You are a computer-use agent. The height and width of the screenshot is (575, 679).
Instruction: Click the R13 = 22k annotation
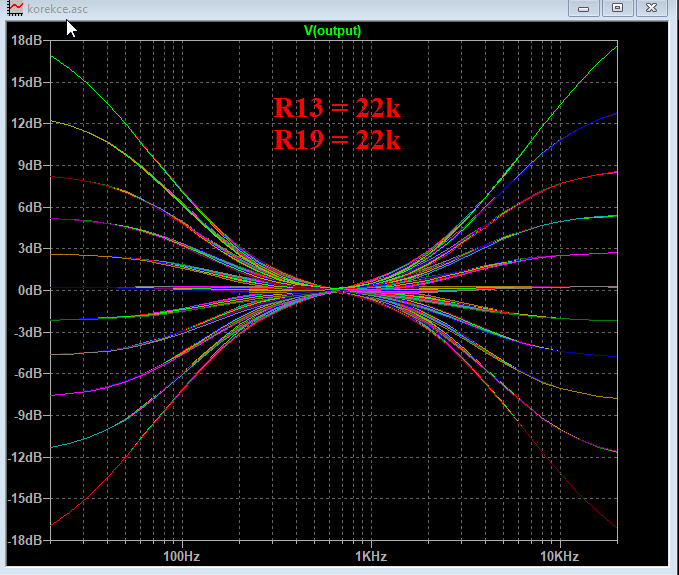click(337, 107)
